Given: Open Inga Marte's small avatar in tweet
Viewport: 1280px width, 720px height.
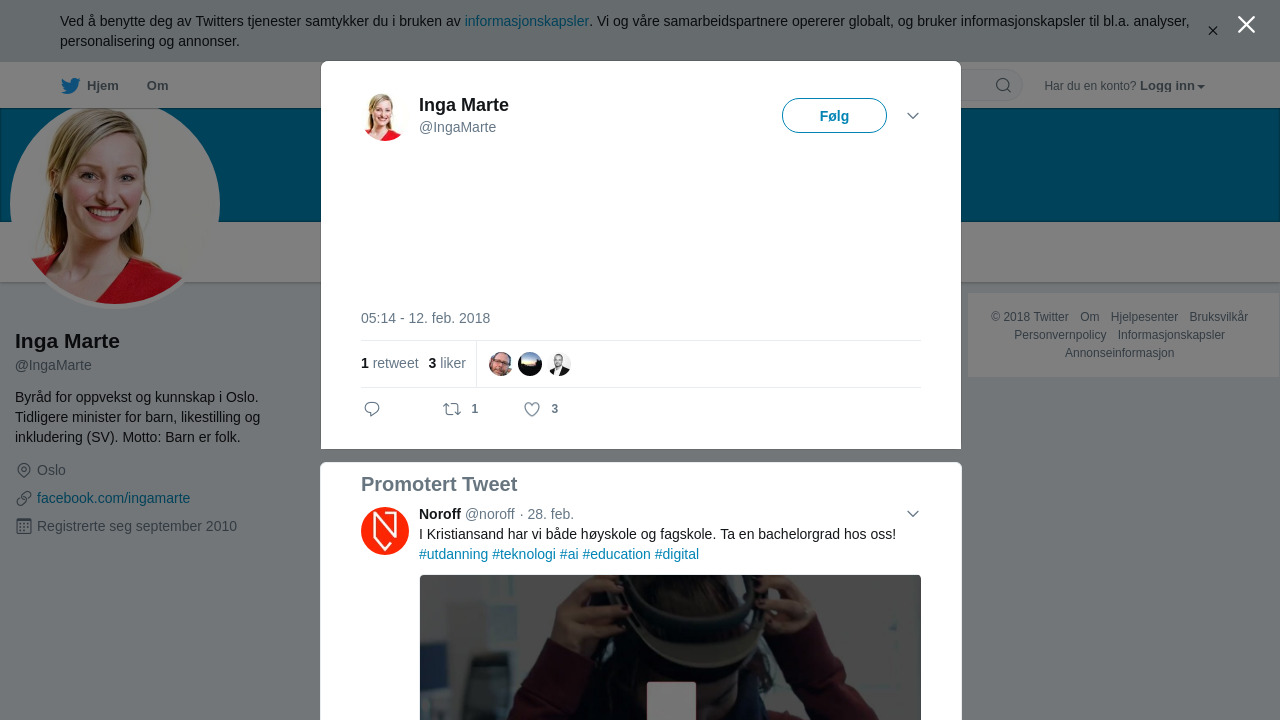Looking at the screenshot, I should click(383, 117).
